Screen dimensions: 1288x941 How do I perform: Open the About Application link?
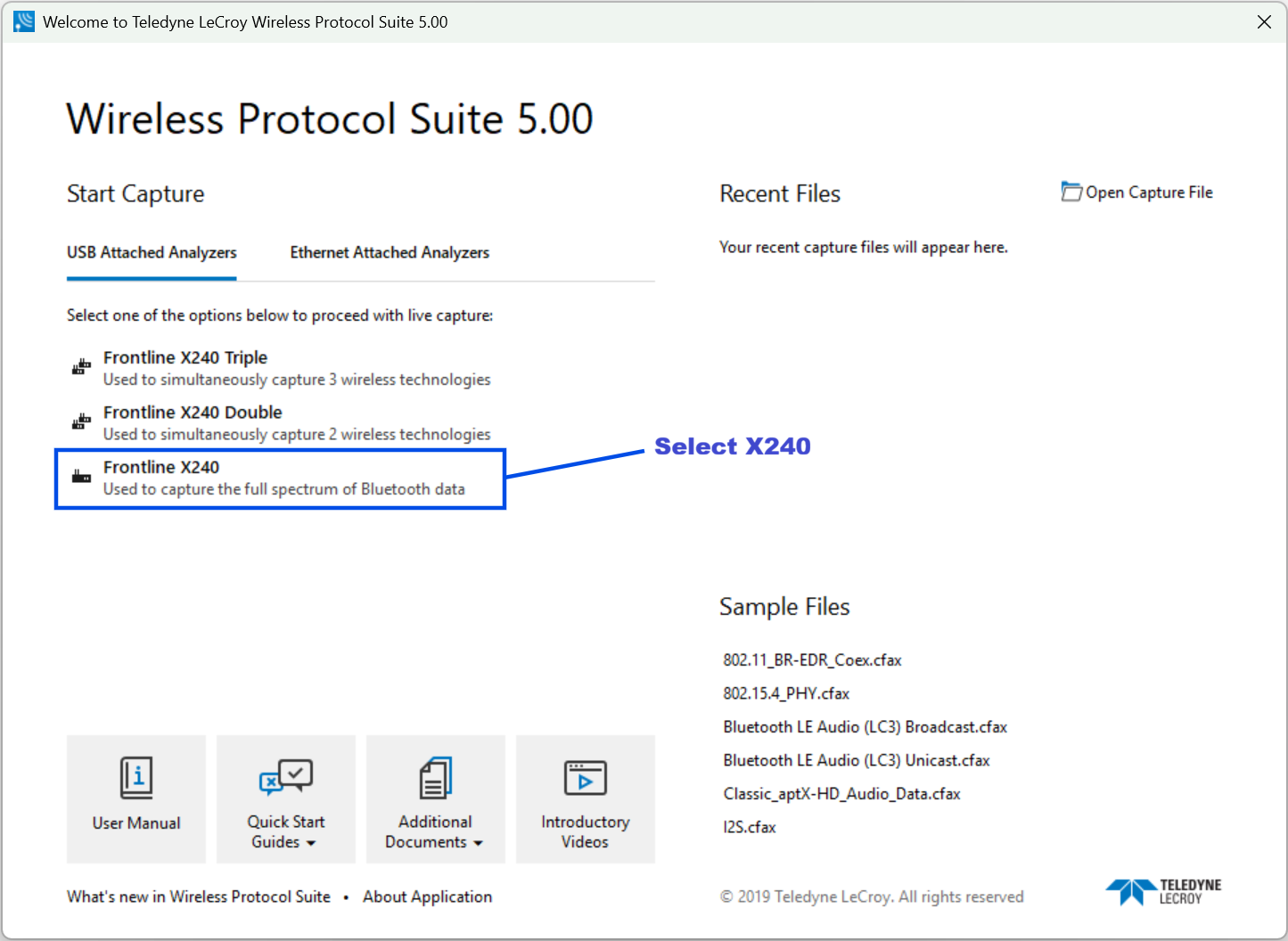click(427, 896)
